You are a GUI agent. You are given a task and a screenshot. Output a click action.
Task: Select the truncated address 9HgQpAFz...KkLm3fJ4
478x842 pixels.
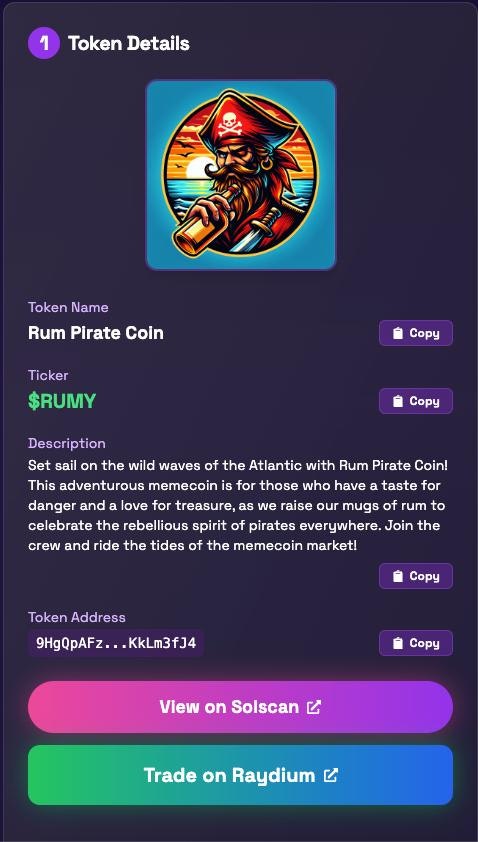point(116,643)
